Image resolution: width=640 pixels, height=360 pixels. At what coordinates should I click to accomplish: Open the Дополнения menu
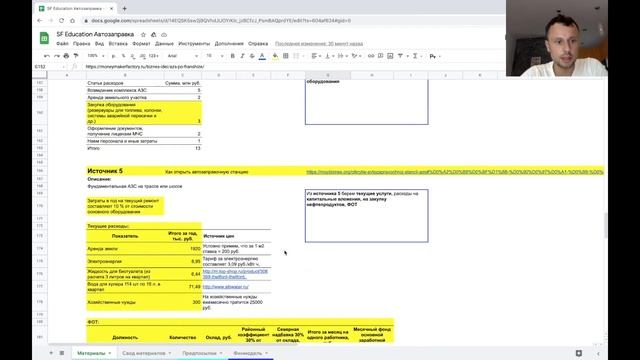(x=229, y=44)
